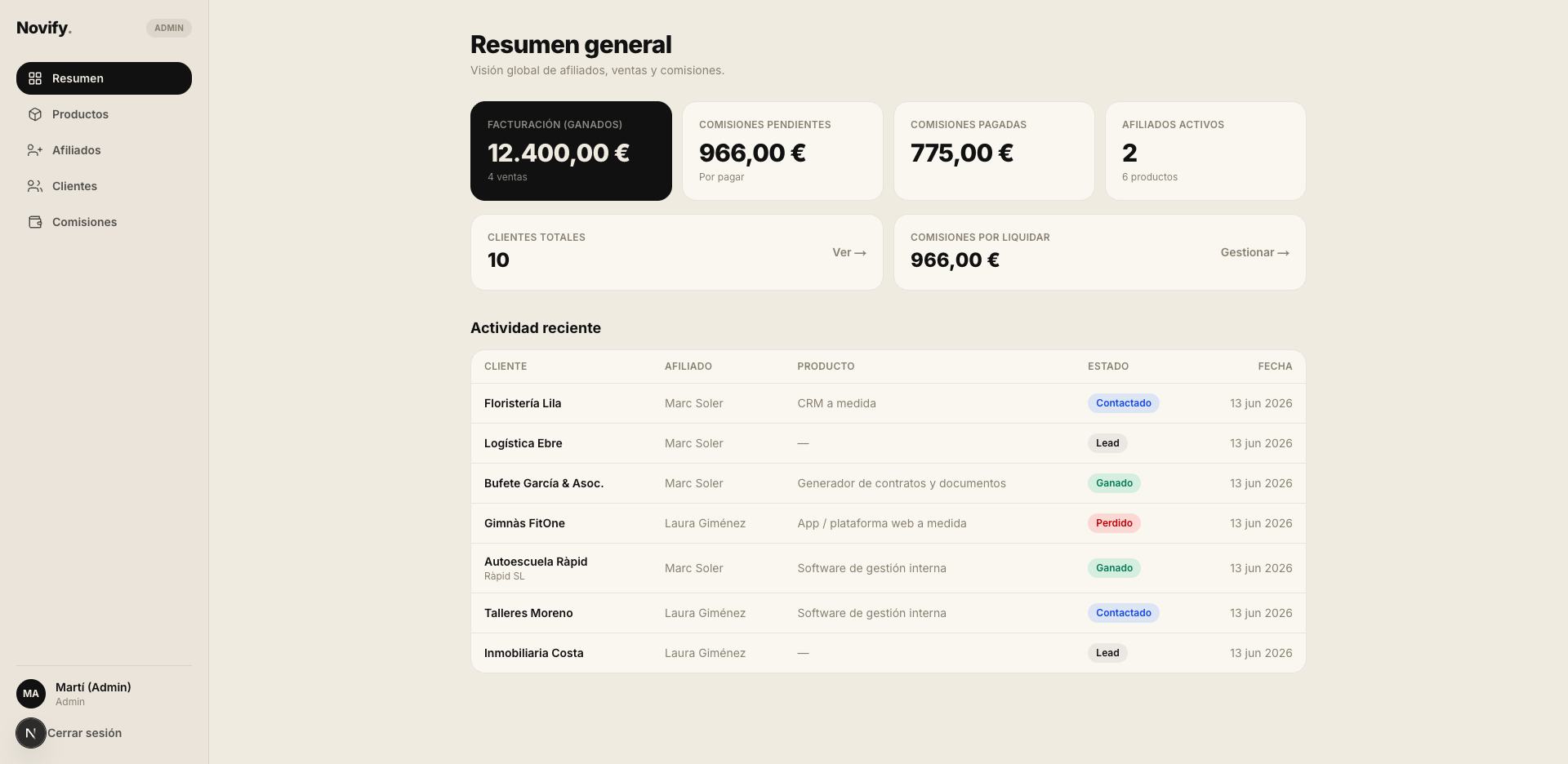Select the Floristería Lila row name
The height and width of the screenshot is (764, 1568).
[x=523, y=403]
